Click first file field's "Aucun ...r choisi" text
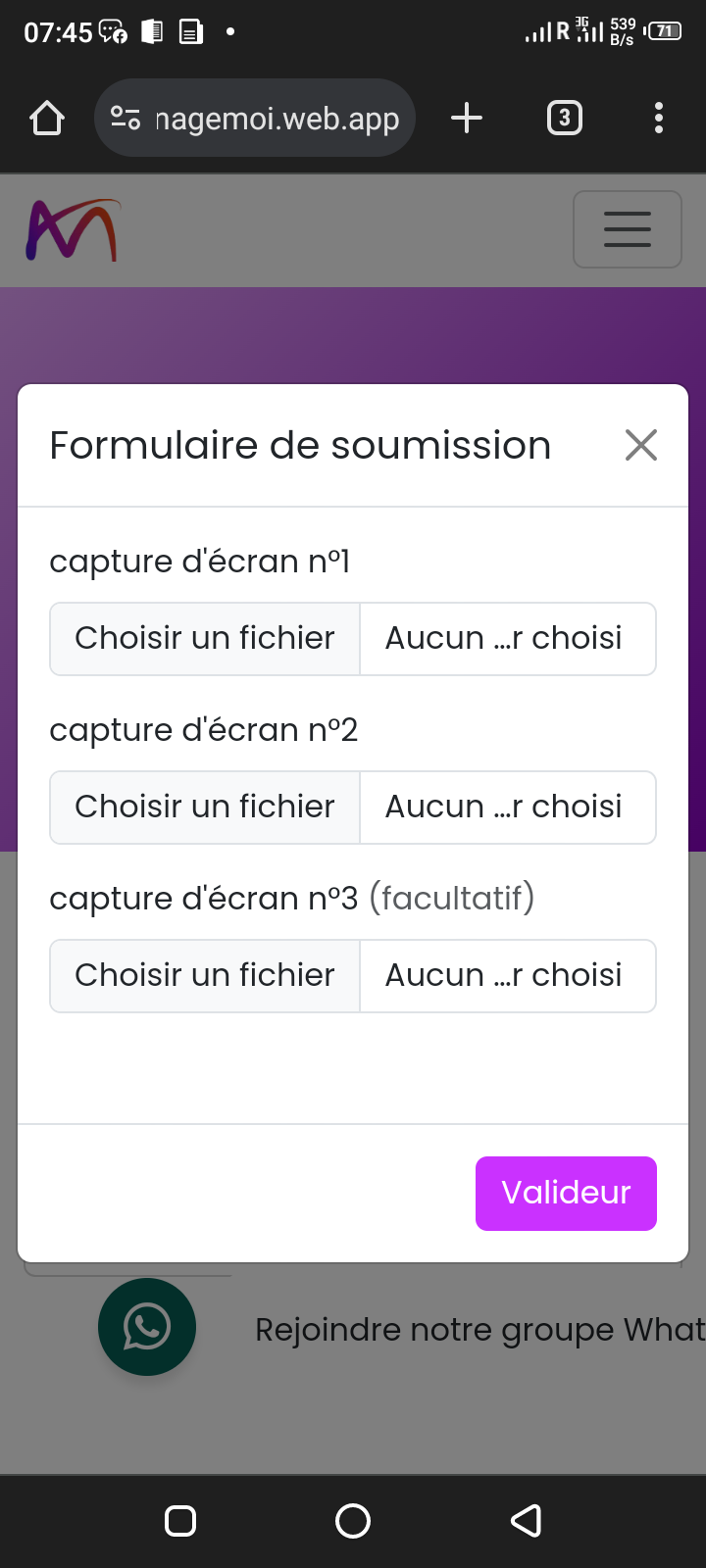The width and height of the screenshot is (706, 1568). 504,639
